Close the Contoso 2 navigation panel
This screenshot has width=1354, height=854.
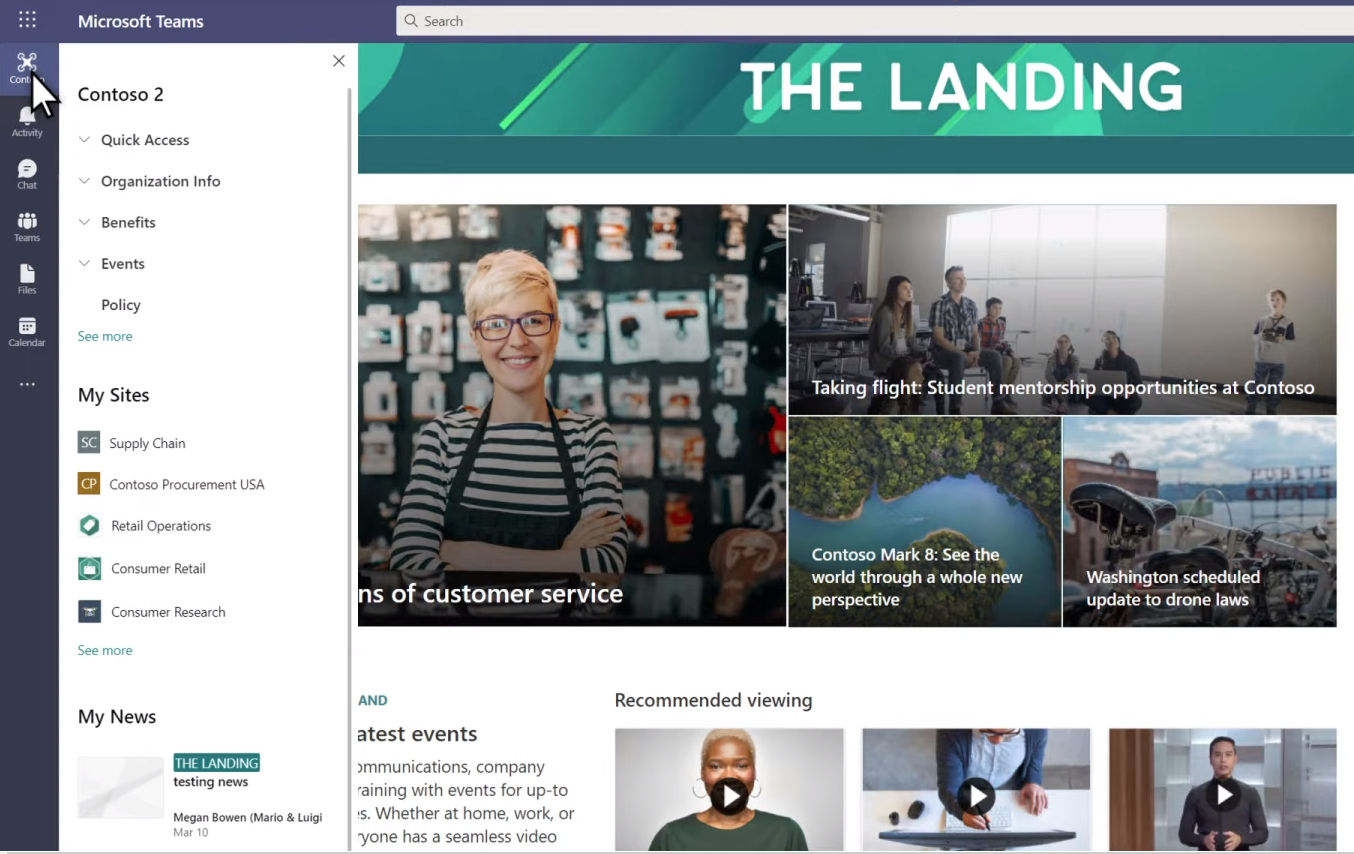(339, 61)
